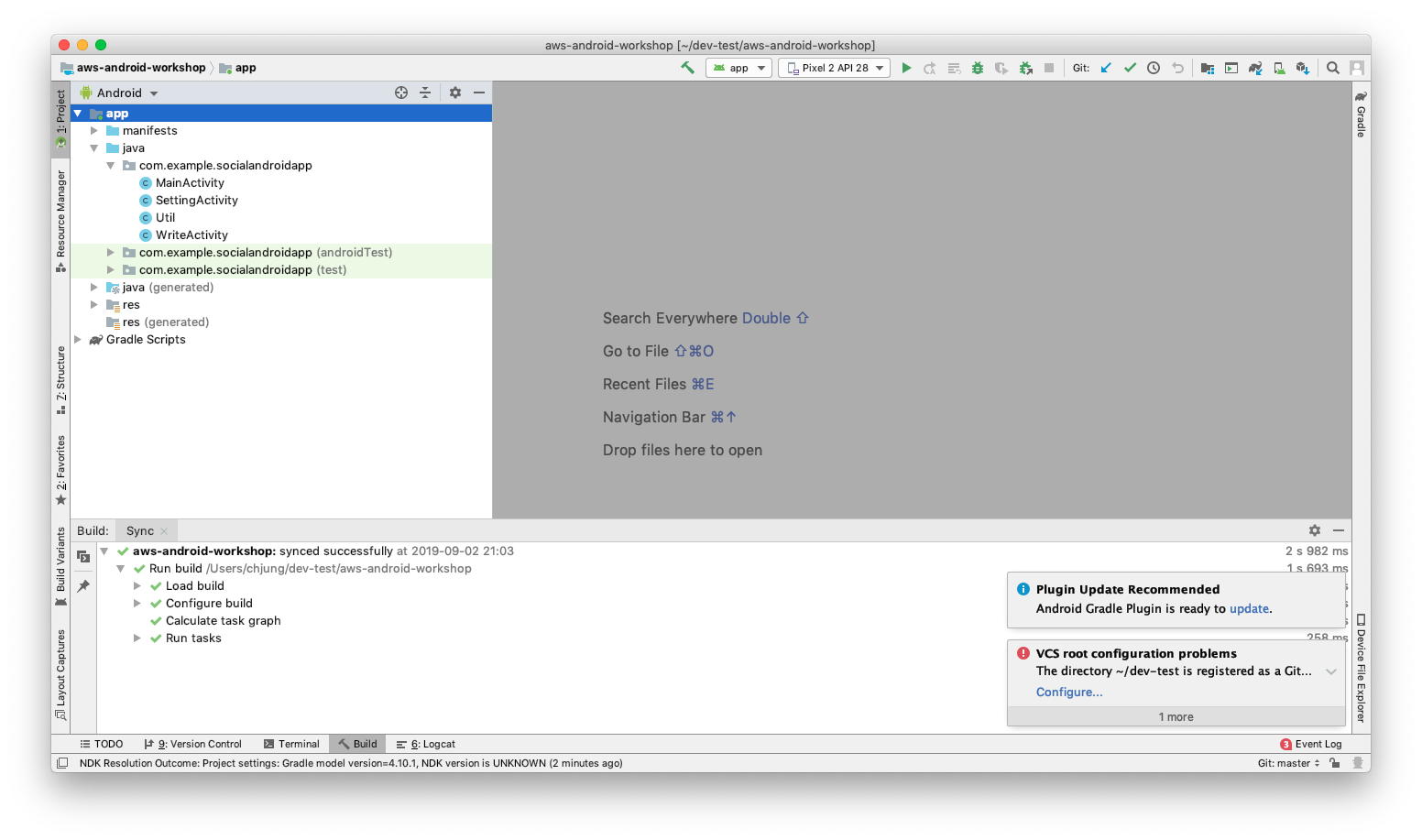1422x840 pixels.
Task: Collapse the java folder
Action: [94, 148]
